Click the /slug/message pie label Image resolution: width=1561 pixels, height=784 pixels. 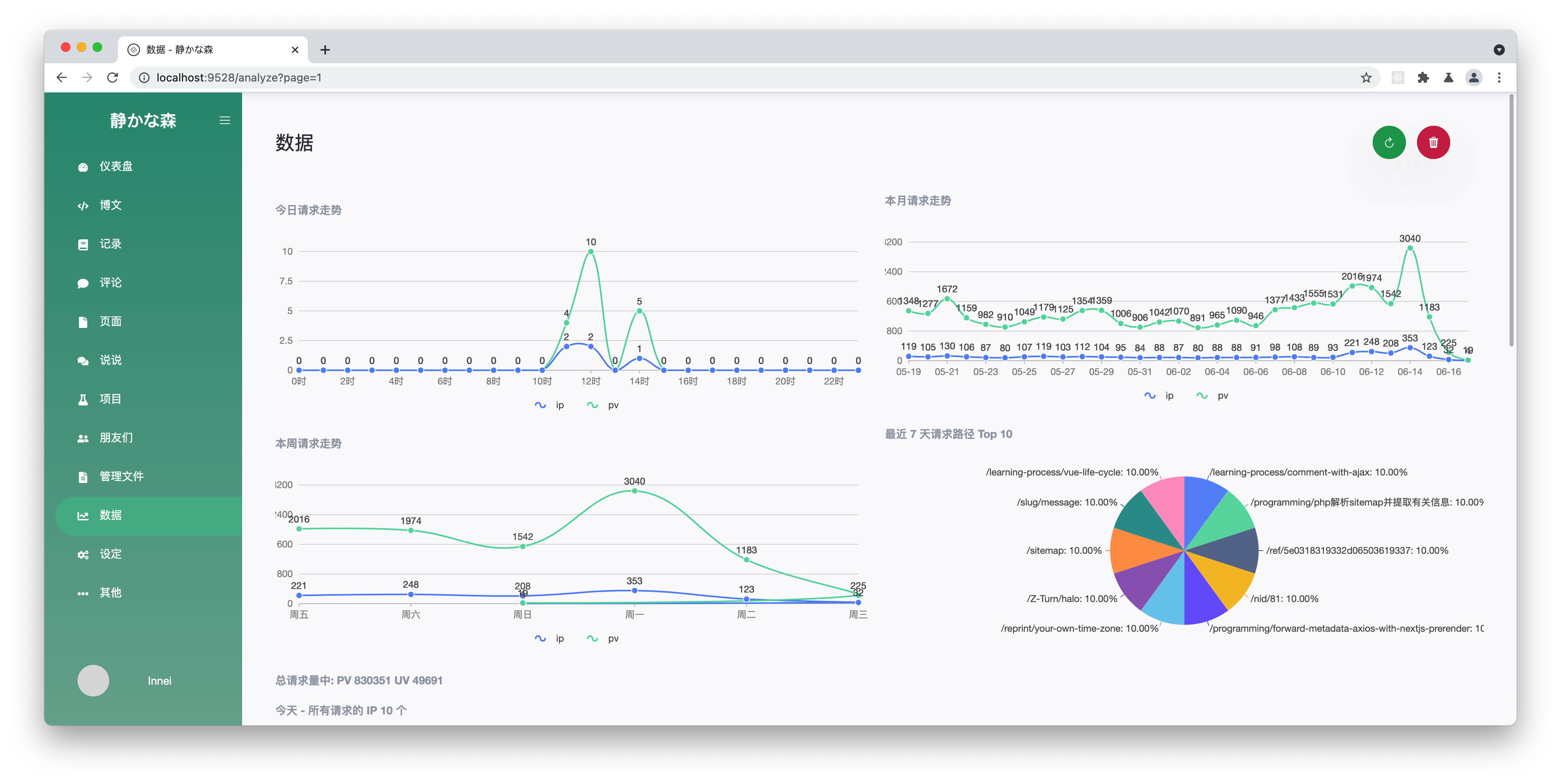point(1067,502)
